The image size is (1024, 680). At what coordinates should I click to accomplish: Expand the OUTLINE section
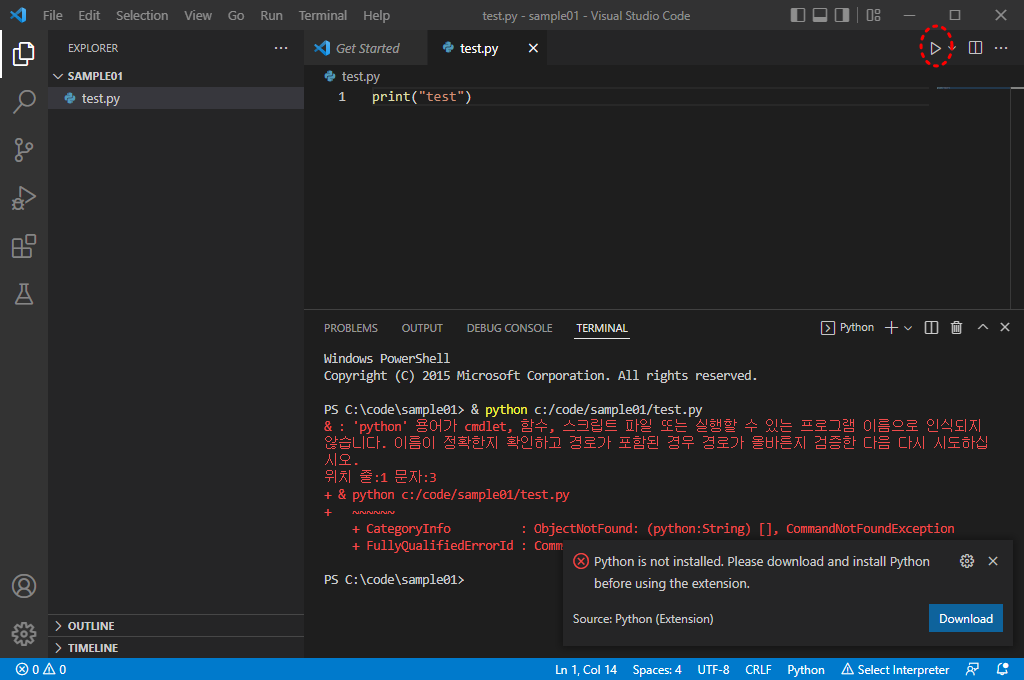tap(176, 626)
